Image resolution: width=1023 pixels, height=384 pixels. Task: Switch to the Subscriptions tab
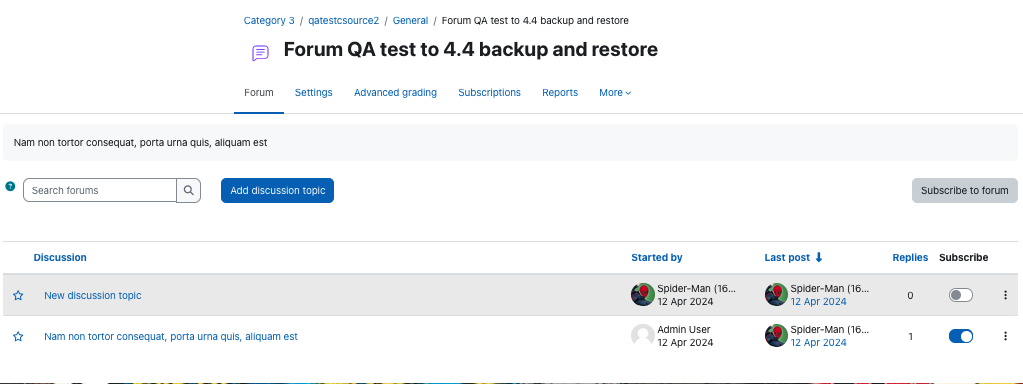(x=489, y=93)
